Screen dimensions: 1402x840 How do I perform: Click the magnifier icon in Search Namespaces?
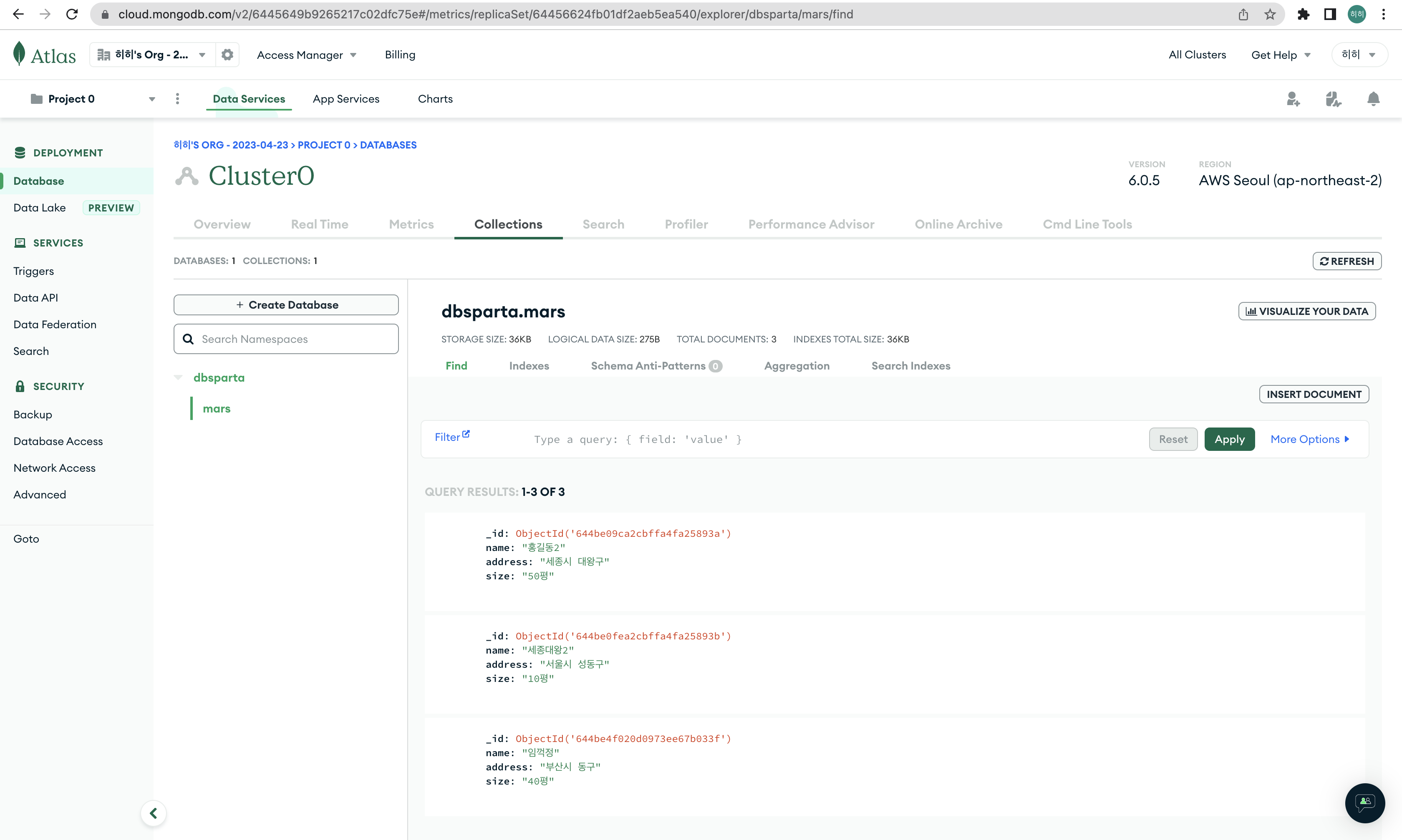(x=188, y=339)
